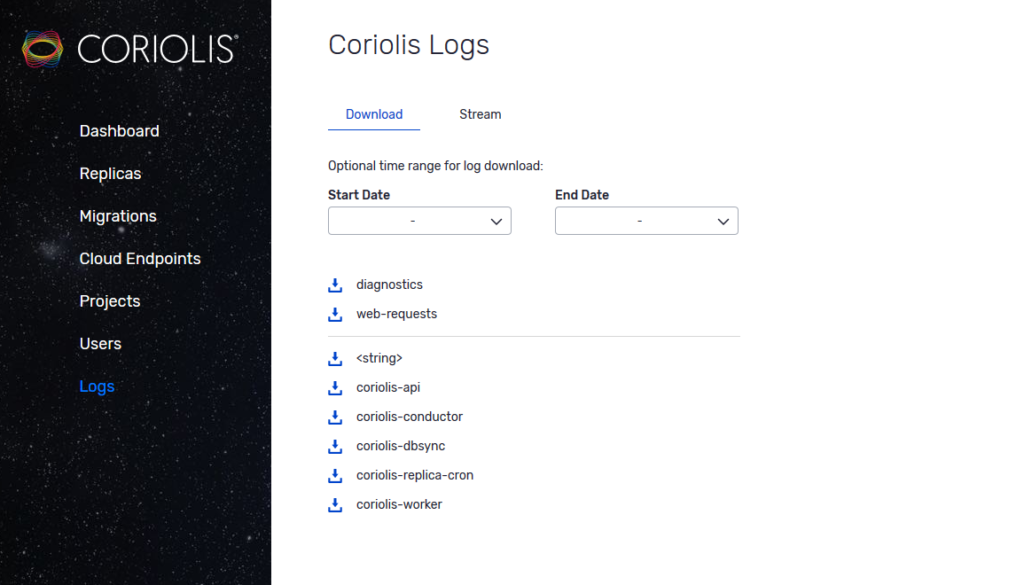Switch to the Stream tab
This screenshot has width=1024, height=585.
pyautogui.click(x=479, y=114)
